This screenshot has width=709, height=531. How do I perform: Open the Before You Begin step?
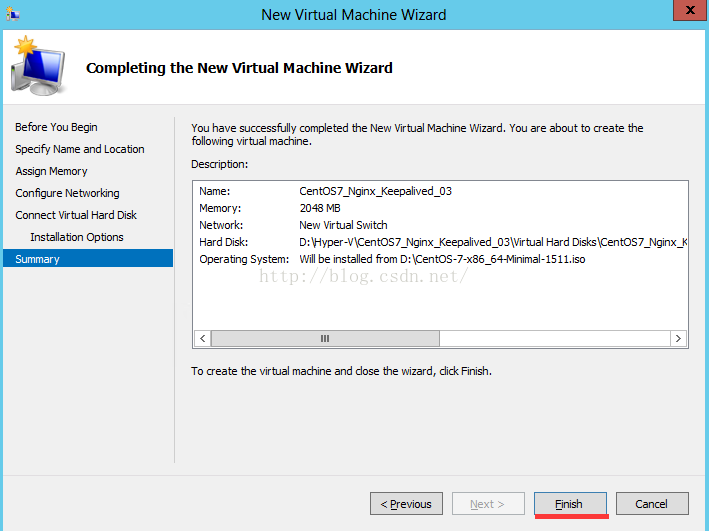click(56, 127)
